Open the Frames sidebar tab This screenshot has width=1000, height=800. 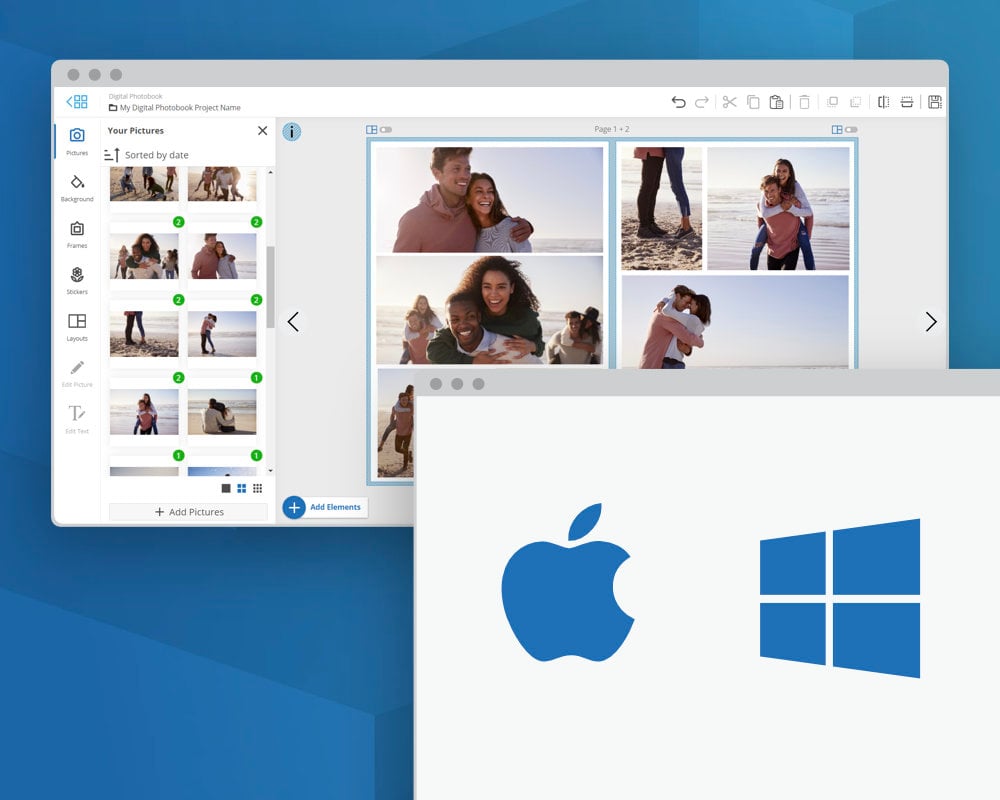(77, 235)
